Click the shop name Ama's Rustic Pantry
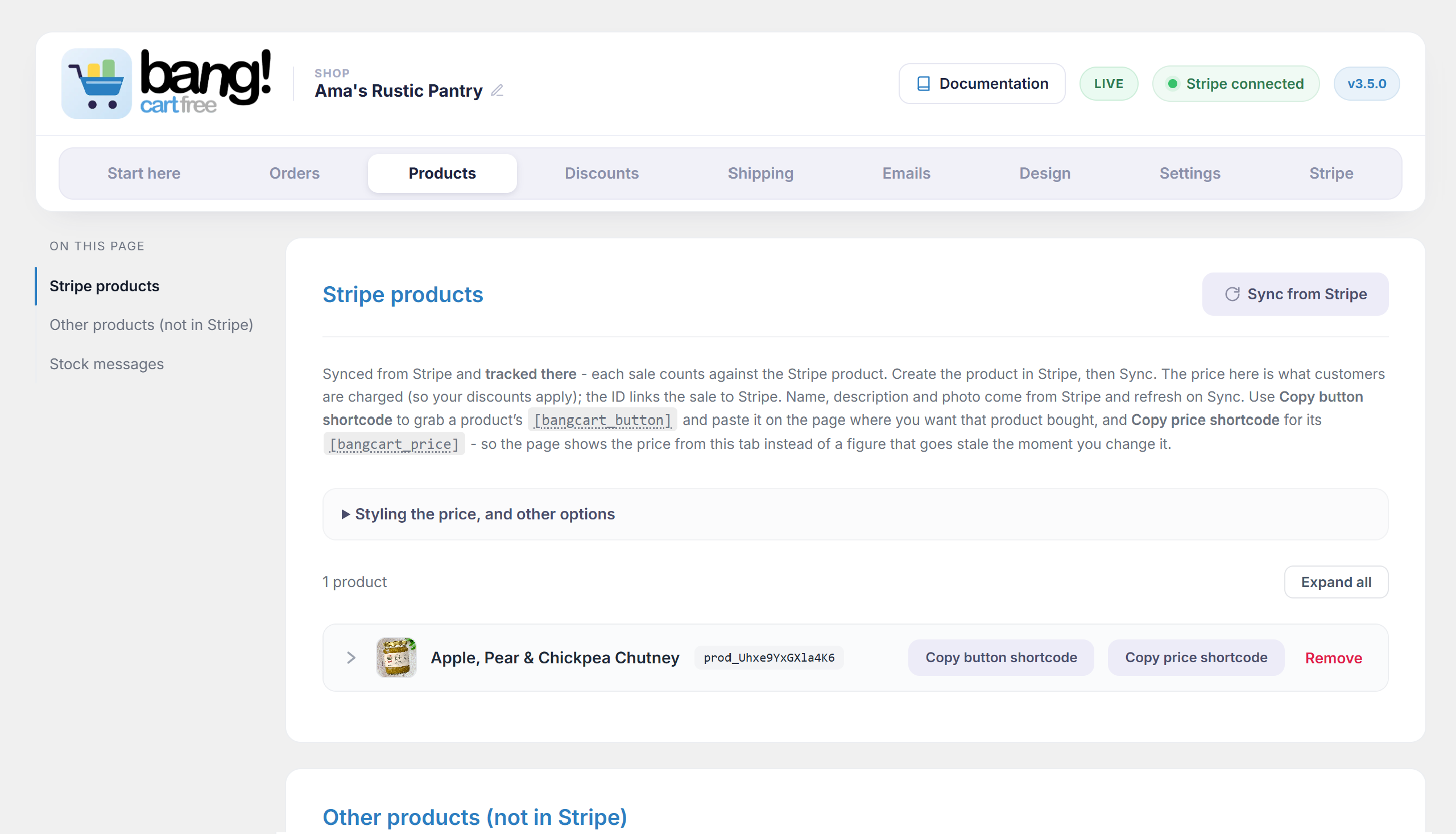This screenshot has height=834, width=1456. [399, 90]
